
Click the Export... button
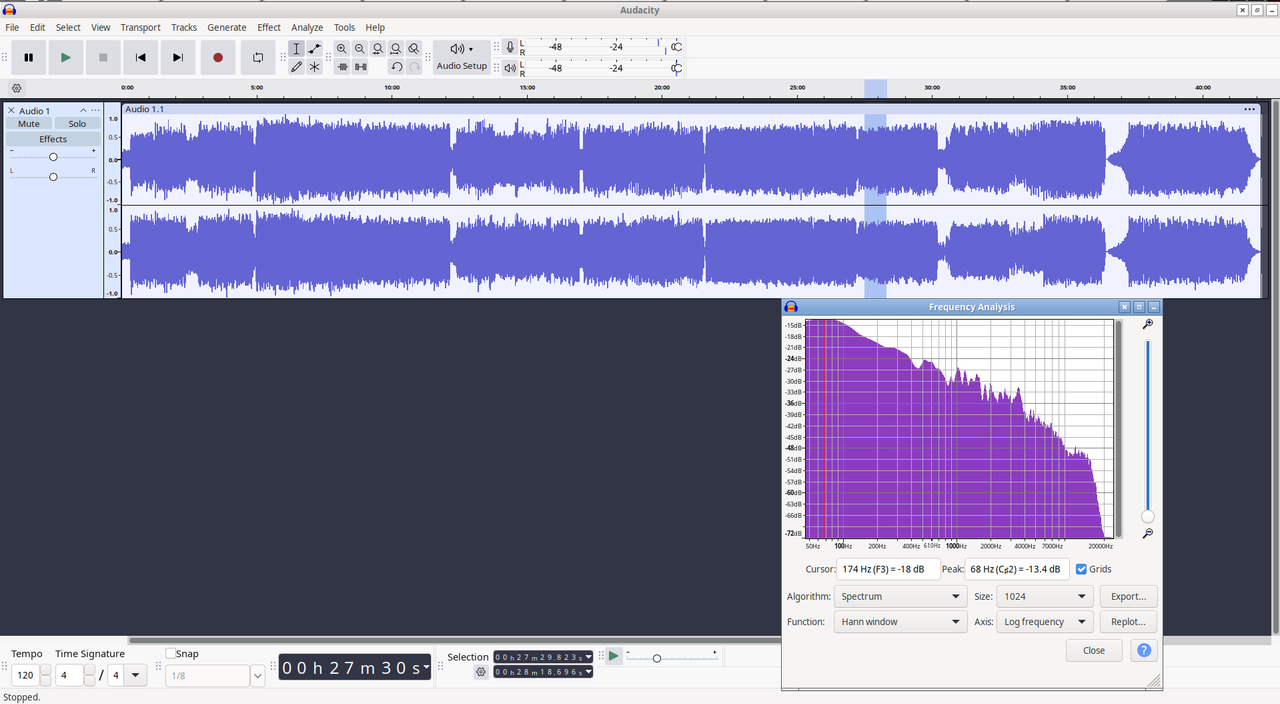pyautogui.click(x=1128, y=596)
